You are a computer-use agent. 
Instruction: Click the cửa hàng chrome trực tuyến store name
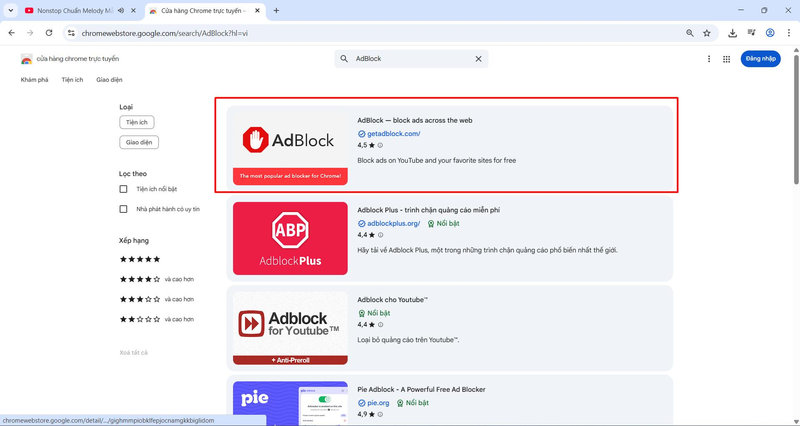pyautogui.click(x=78, y=59)
